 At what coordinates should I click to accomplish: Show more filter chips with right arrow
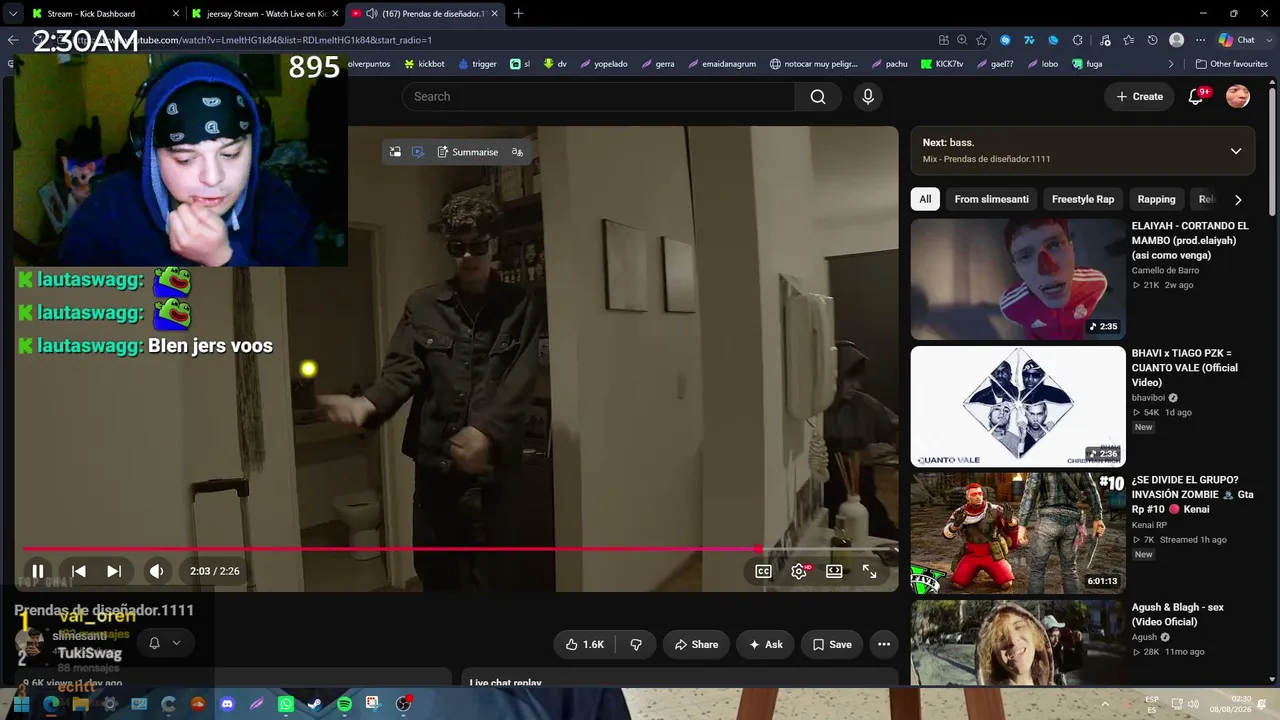[x=1238, y=199]
